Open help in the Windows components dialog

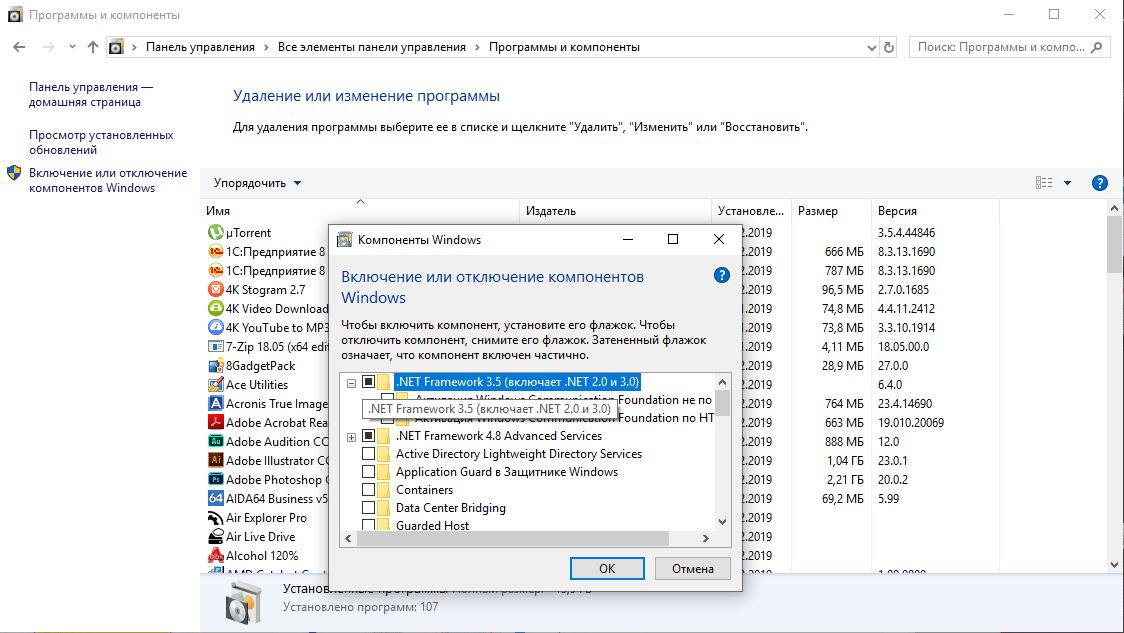(x=722, y=275)
